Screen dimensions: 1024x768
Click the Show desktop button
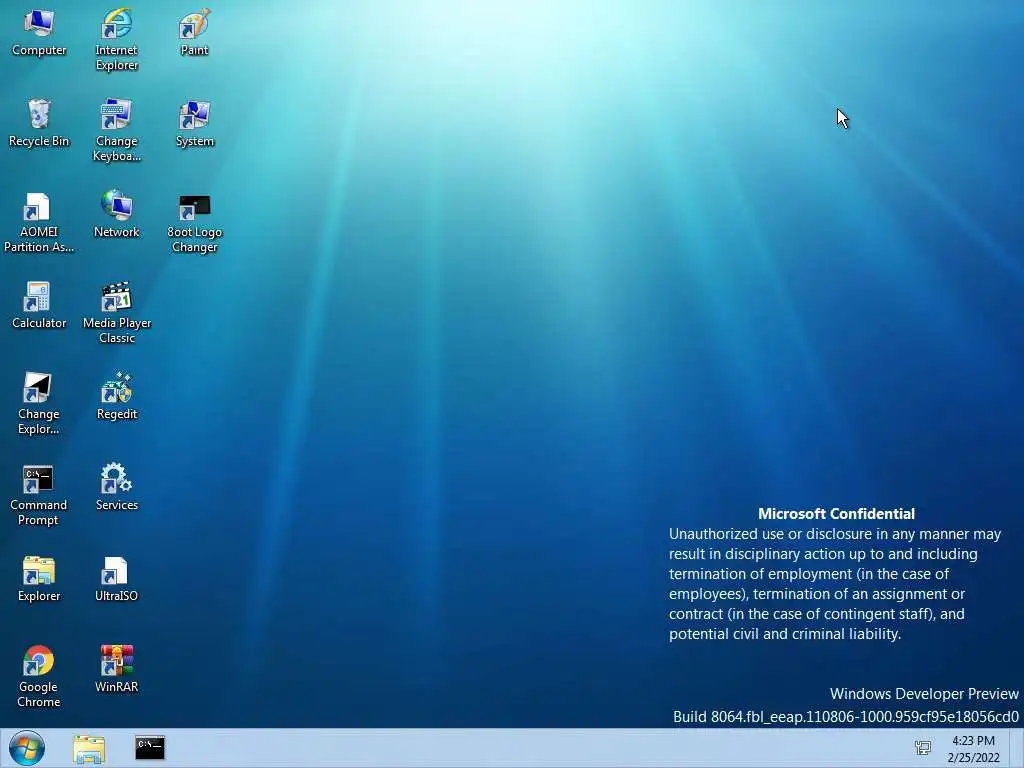(x=1017, y=748)
